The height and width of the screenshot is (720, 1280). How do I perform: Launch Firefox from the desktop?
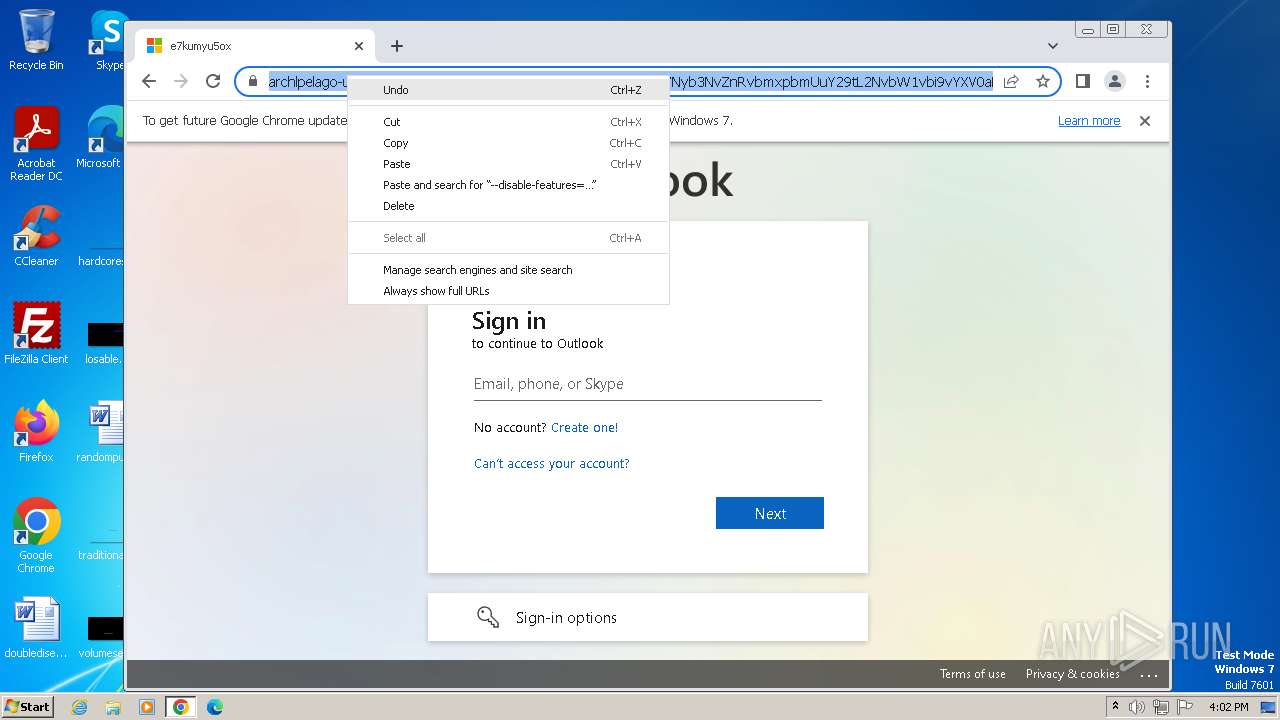36,432
